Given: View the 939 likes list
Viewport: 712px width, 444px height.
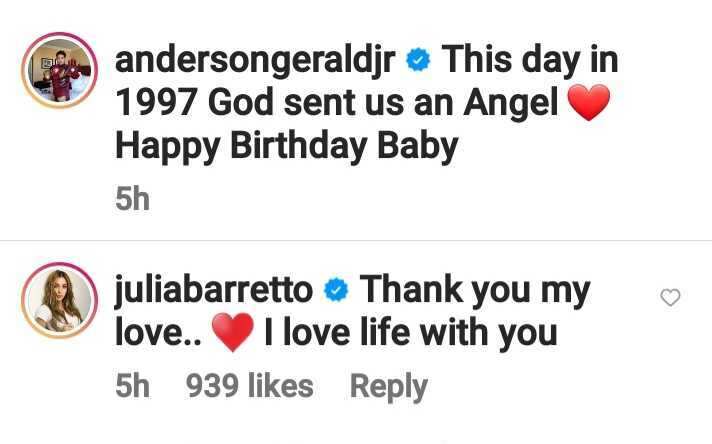Looking at the screenshot, I should 249,386.
